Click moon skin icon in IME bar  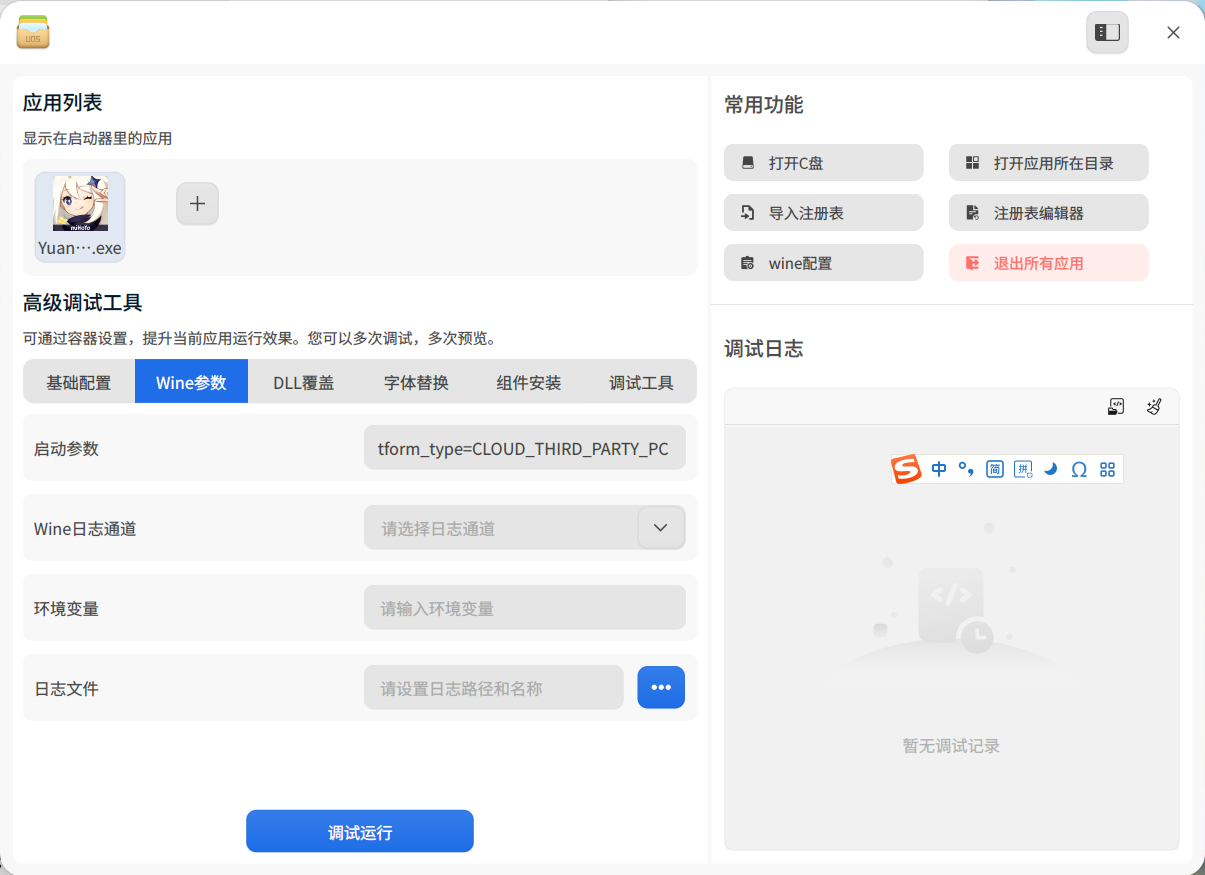[x=1051, y=469]
